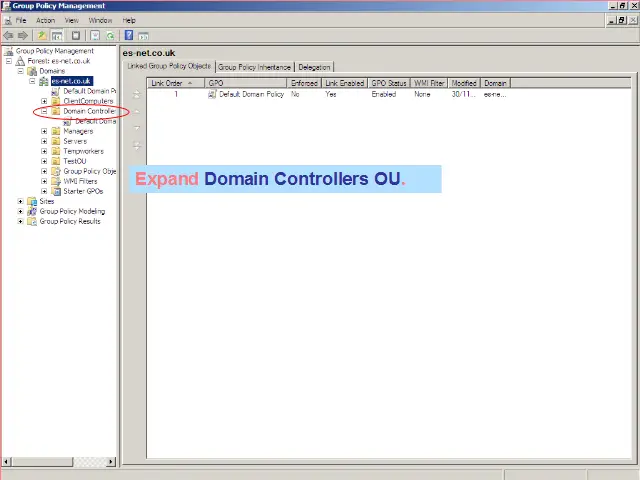Sort list by Enforced column header

click(x=304, y=83)
